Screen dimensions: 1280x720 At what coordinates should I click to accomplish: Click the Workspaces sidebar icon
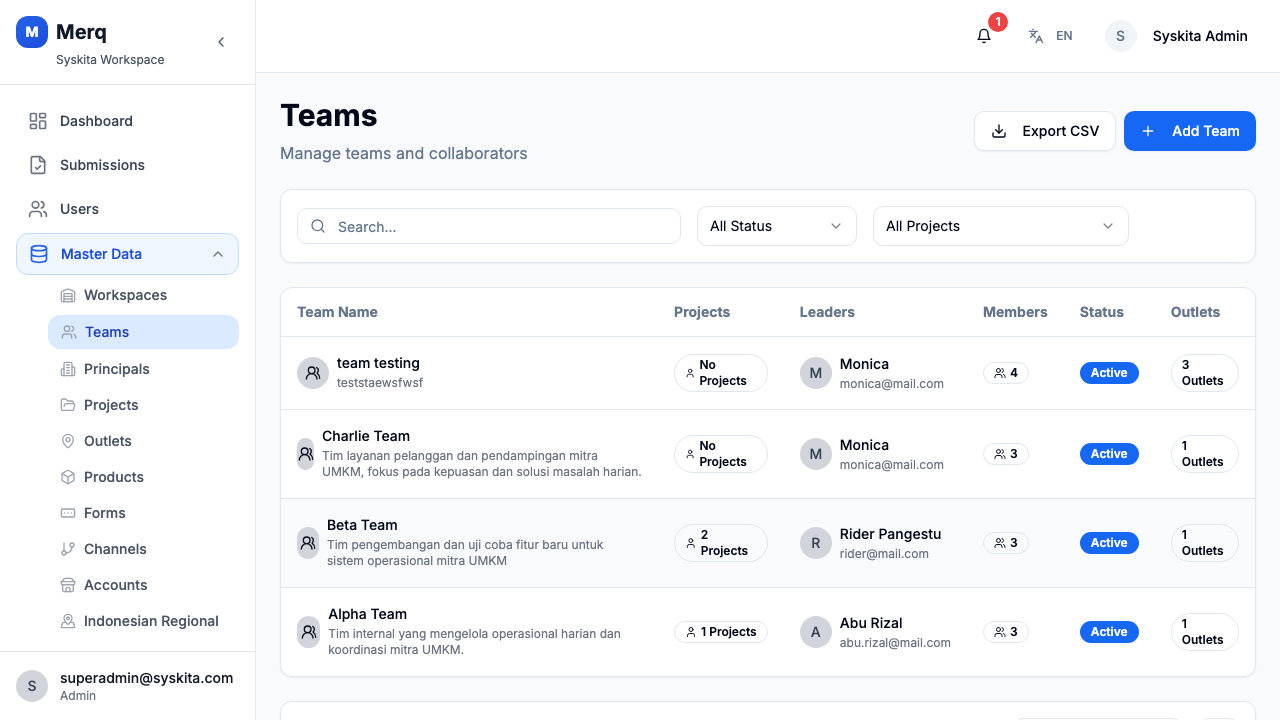tap(68, 295)
